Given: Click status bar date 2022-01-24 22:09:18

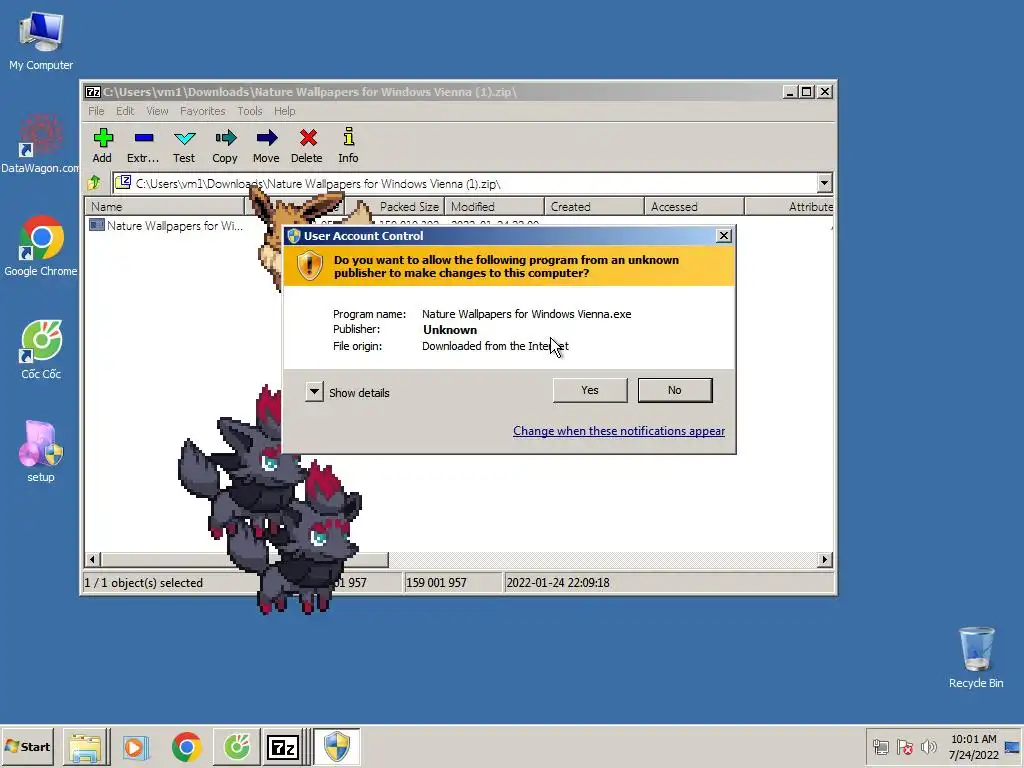Looking at the screenshot, I should tap(558, 583).
